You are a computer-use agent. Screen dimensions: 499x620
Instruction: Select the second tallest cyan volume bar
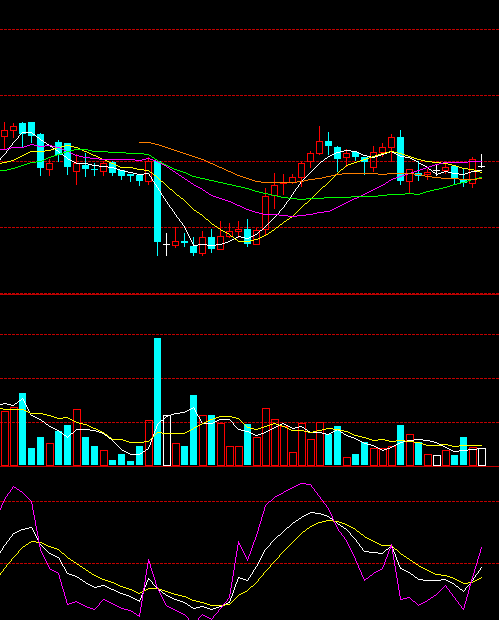193,430
